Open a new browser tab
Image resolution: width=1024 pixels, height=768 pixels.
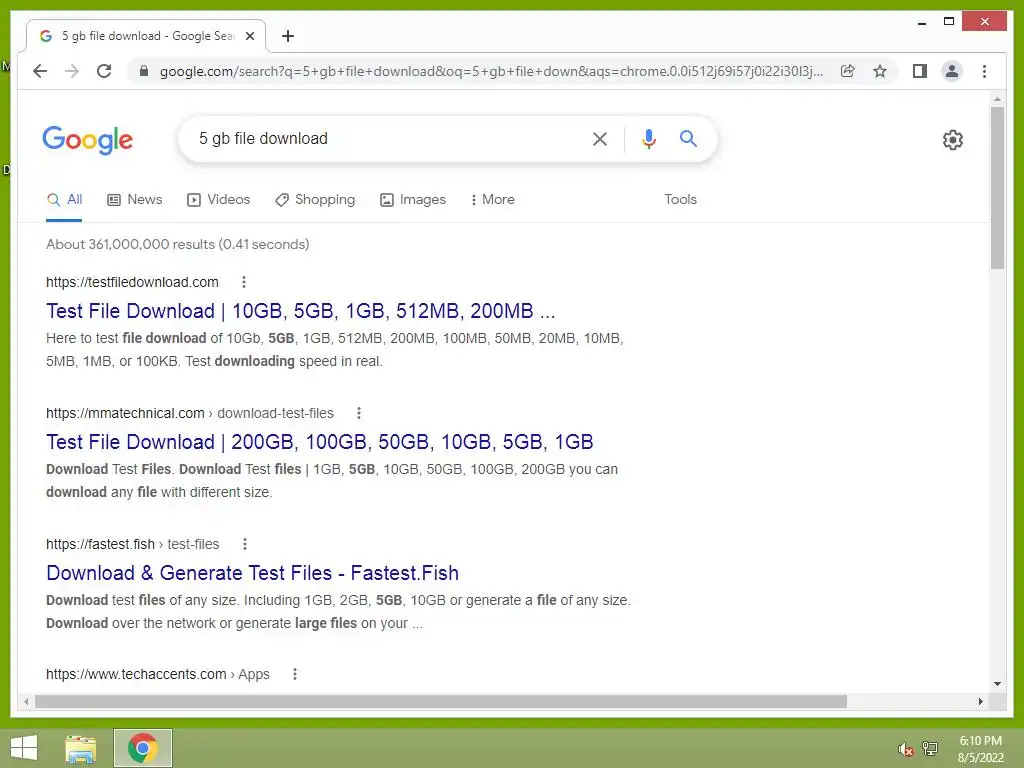287,36
